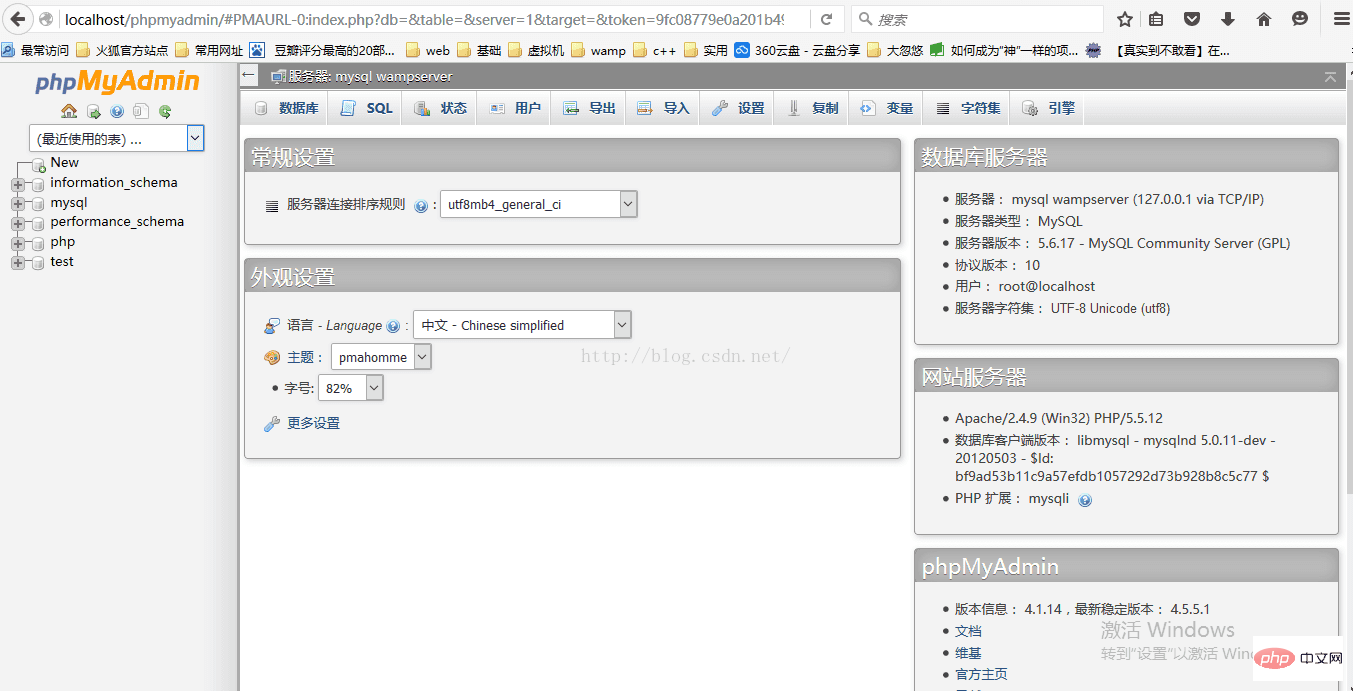This screenshot has height=691, width=1353.
Task: Click the php database cylinder icon
Action: click(x=39, y=242)
